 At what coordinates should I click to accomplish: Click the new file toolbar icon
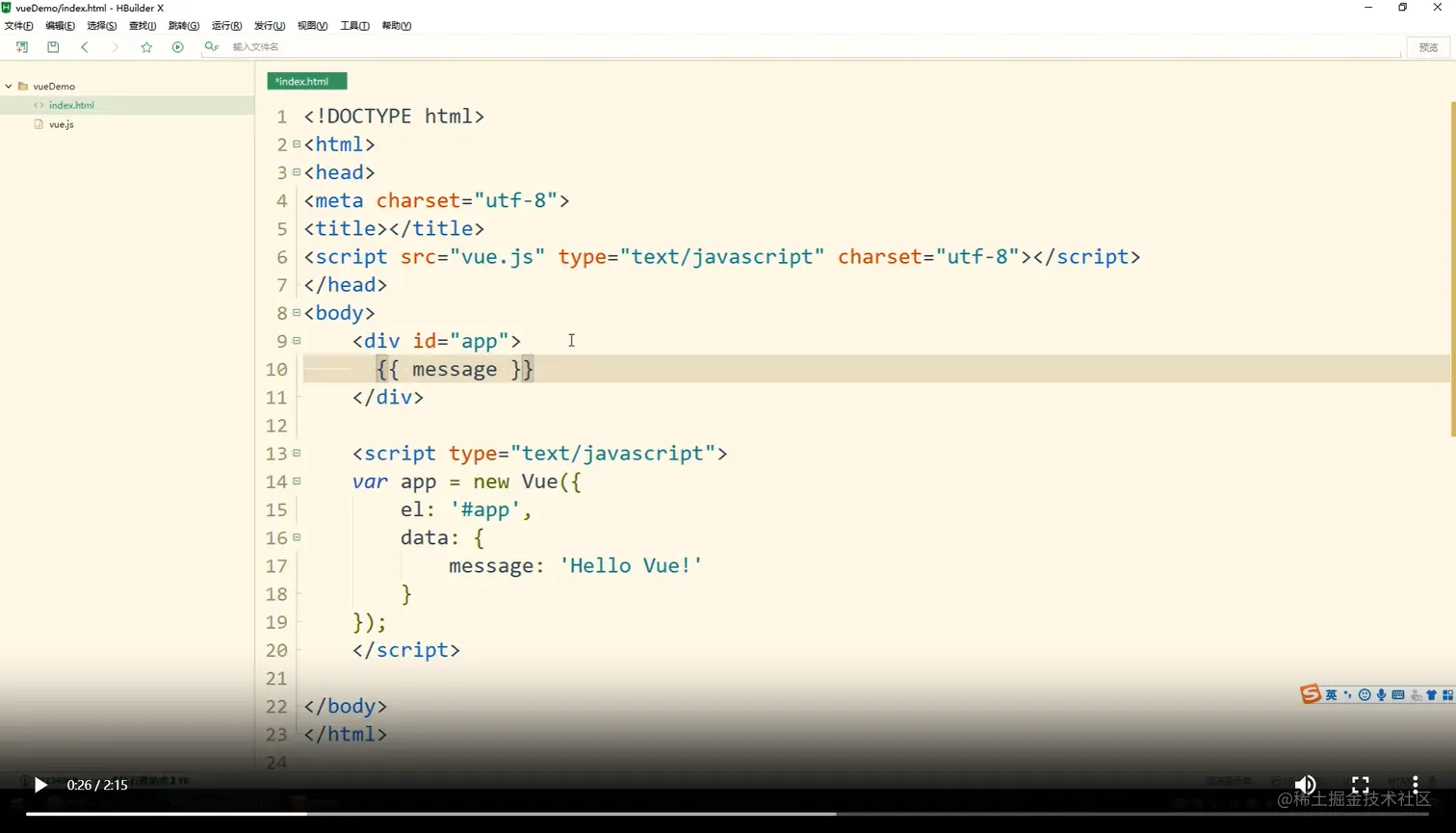[22, 47]
